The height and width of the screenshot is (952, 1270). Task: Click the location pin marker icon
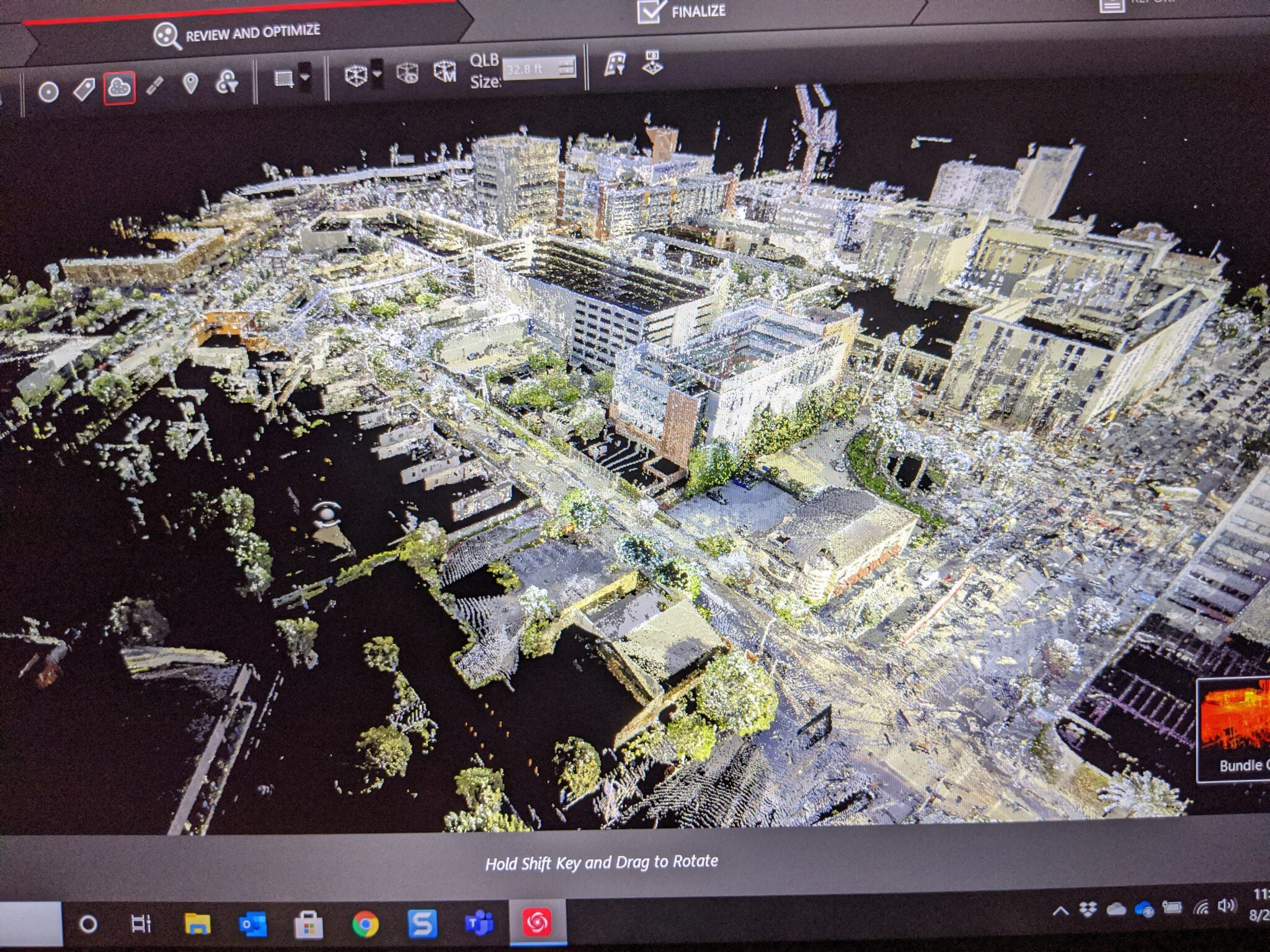click(190, 84)
